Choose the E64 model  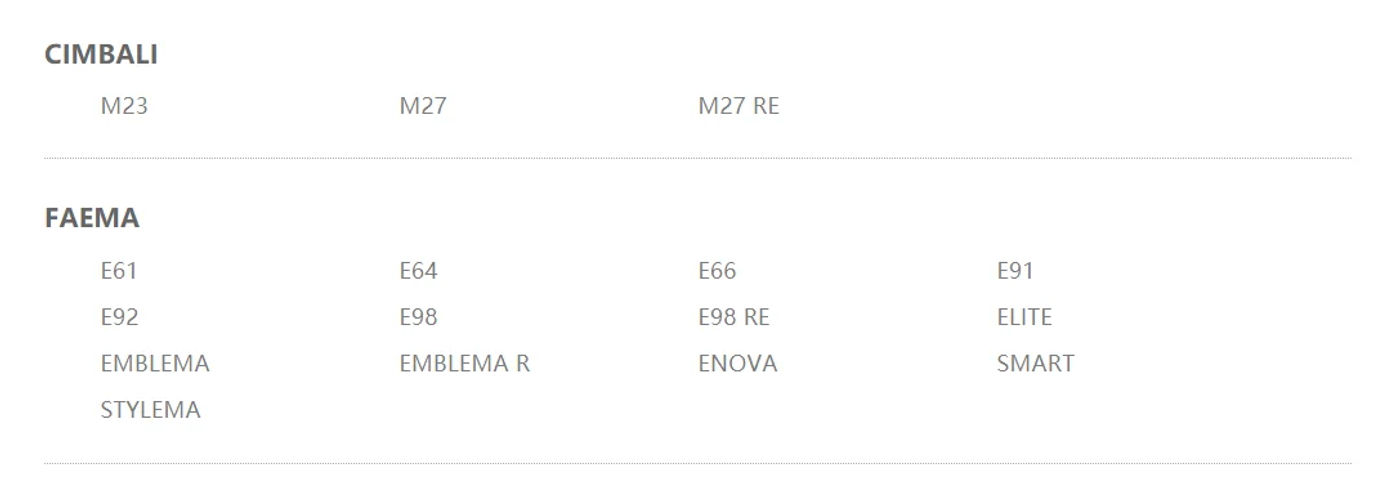tap(418, 271)
